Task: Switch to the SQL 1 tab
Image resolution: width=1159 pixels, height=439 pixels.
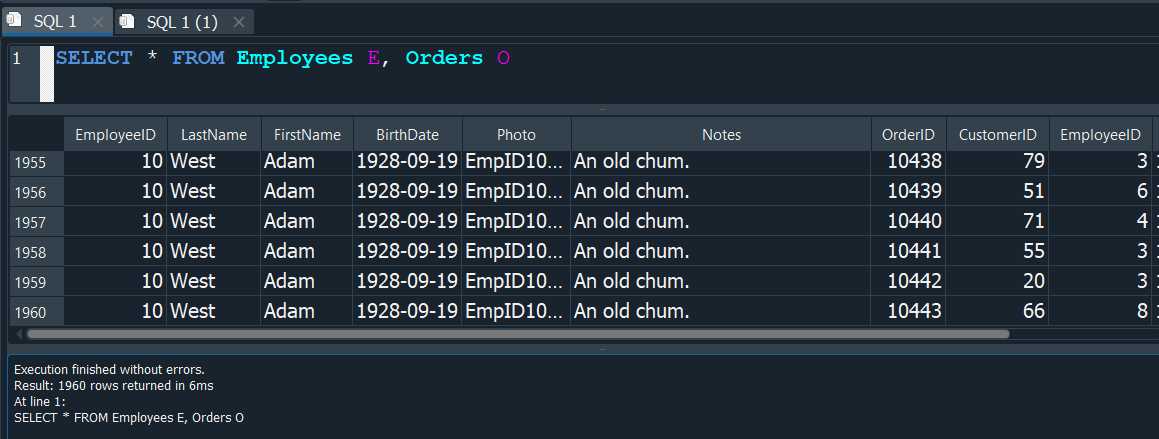Action: [55, 21]
